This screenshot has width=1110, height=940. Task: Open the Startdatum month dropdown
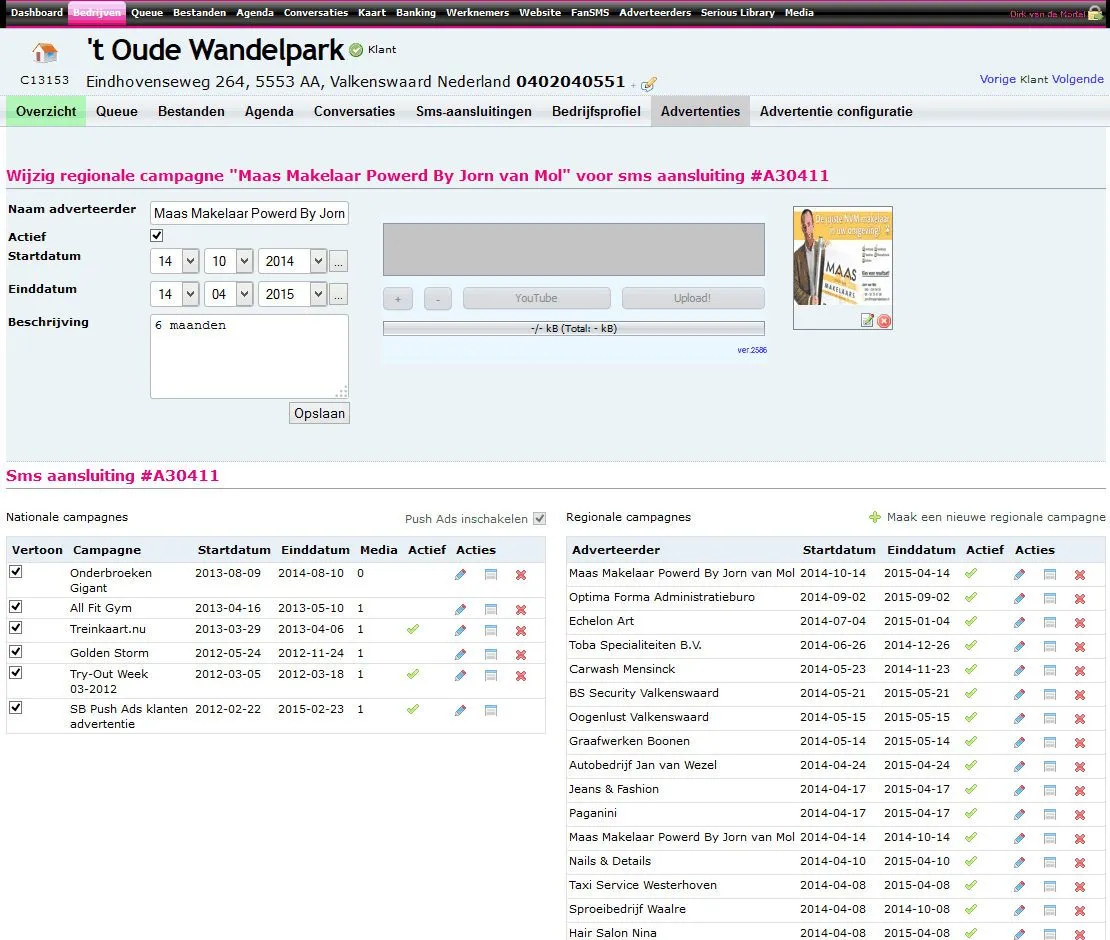pos(229,261)
